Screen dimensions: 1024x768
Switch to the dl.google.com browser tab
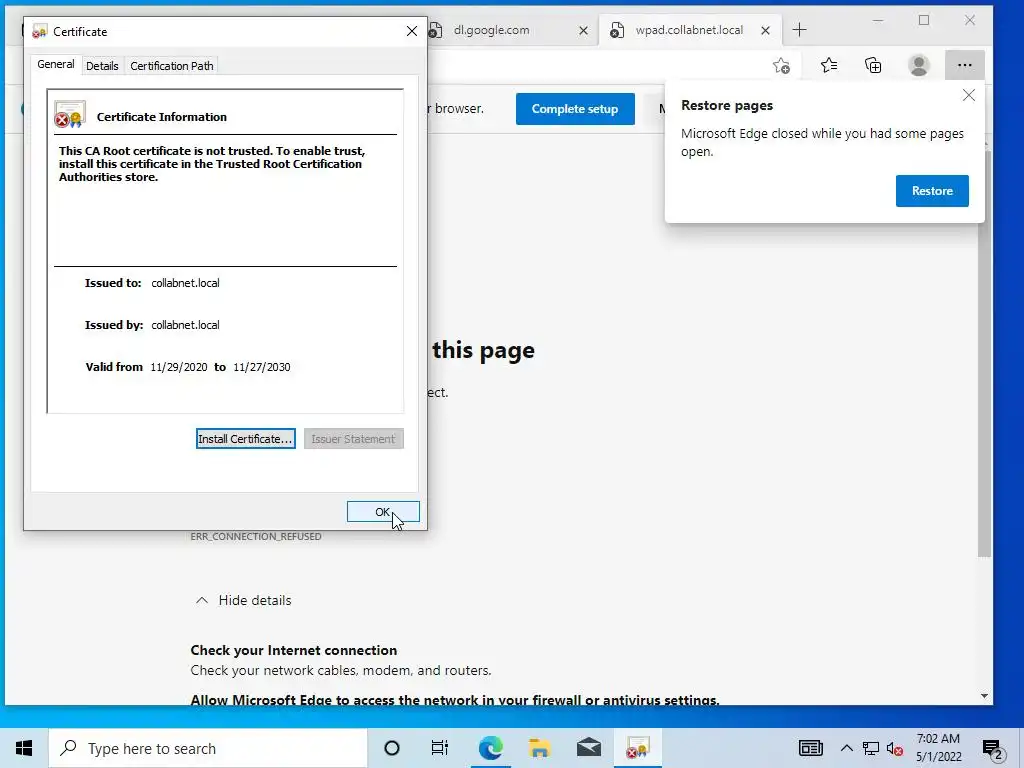click(x=491, y=30)
